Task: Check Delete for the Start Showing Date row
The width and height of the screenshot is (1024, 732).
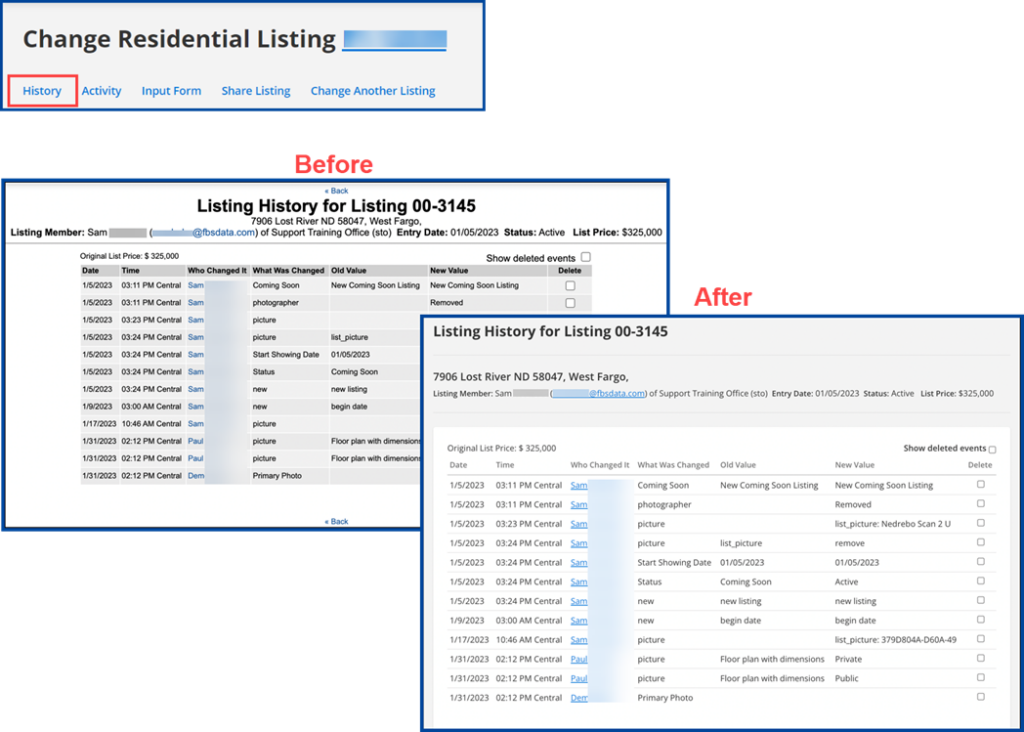Action: click(980, 562)
